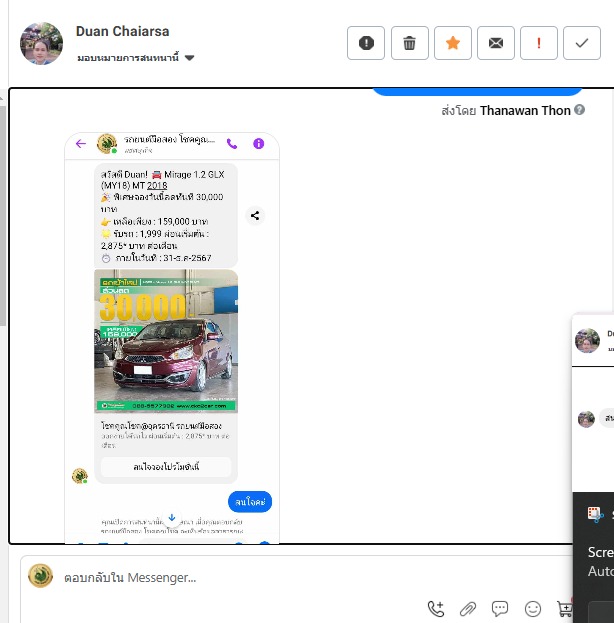Click the blue reply bubble in screenshot

pyautogui.click(x=250, y=502)
